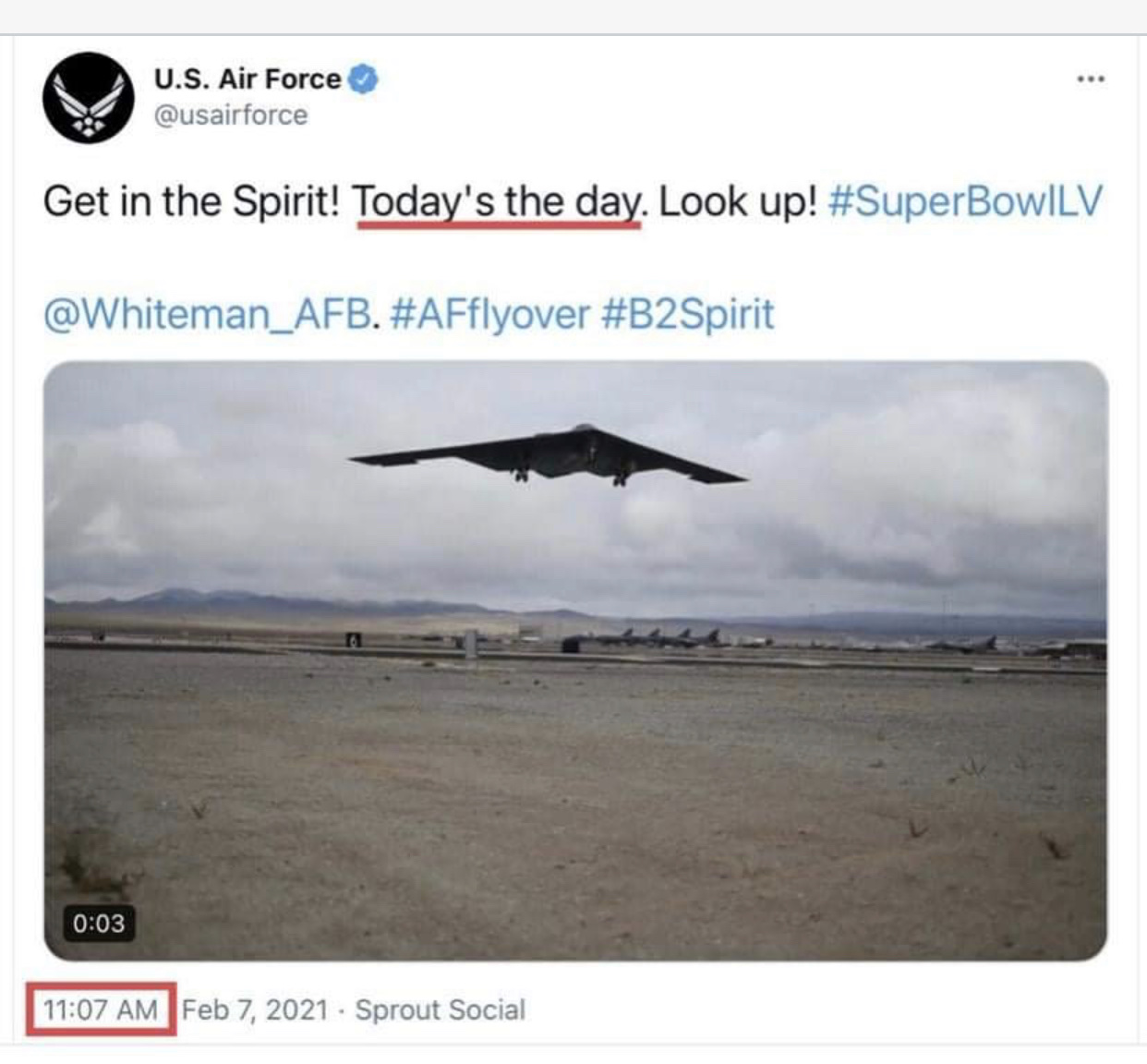Click the blue verified badge icon
Screen dimensions: 1147x1064
click(x=363, y=79)
